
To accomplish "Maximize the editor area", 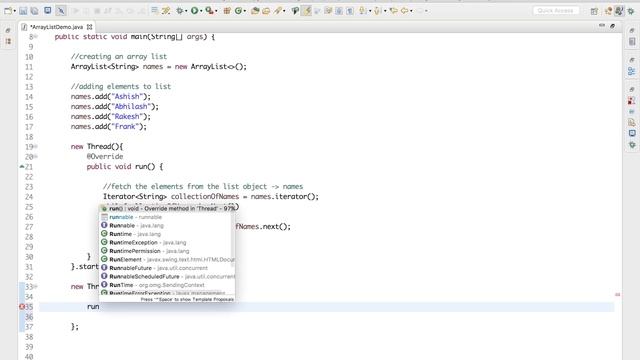I will coord(613,26).
